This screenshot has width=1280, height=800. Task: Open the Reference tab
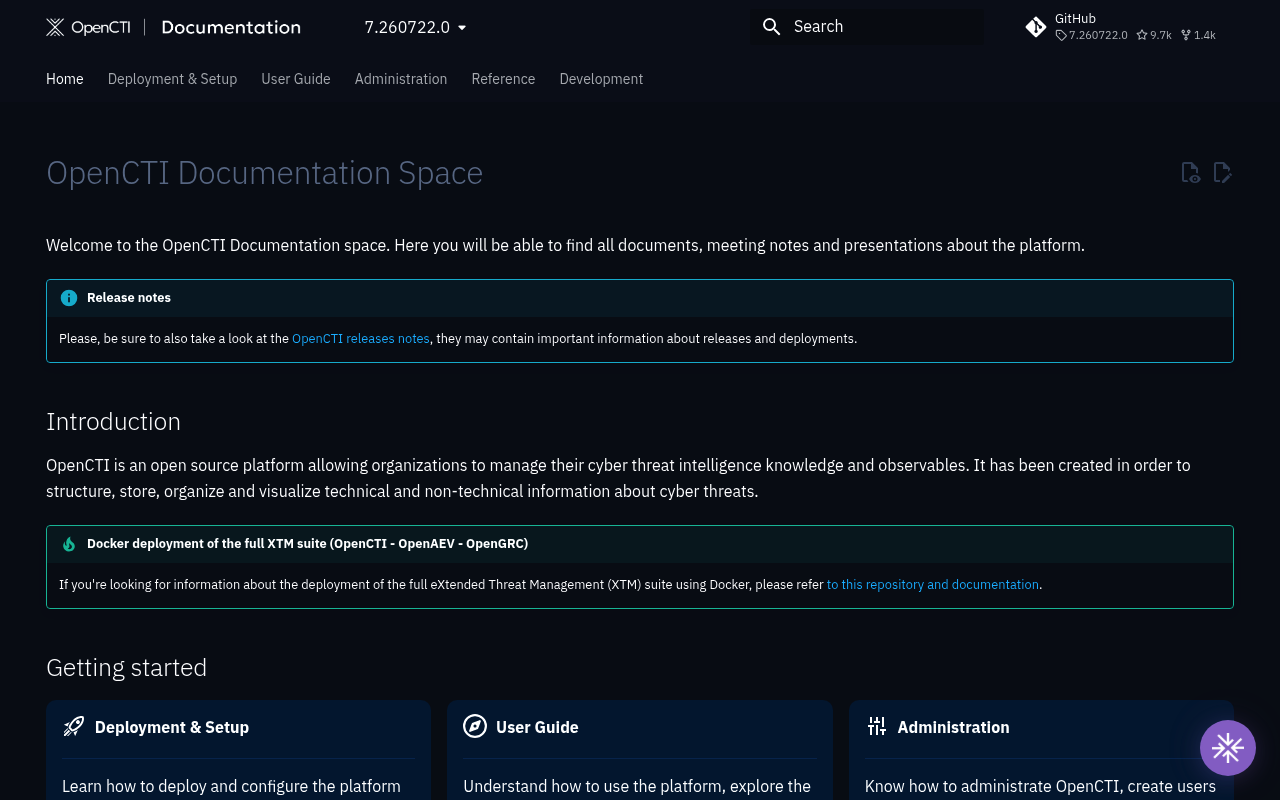[503, 79]
